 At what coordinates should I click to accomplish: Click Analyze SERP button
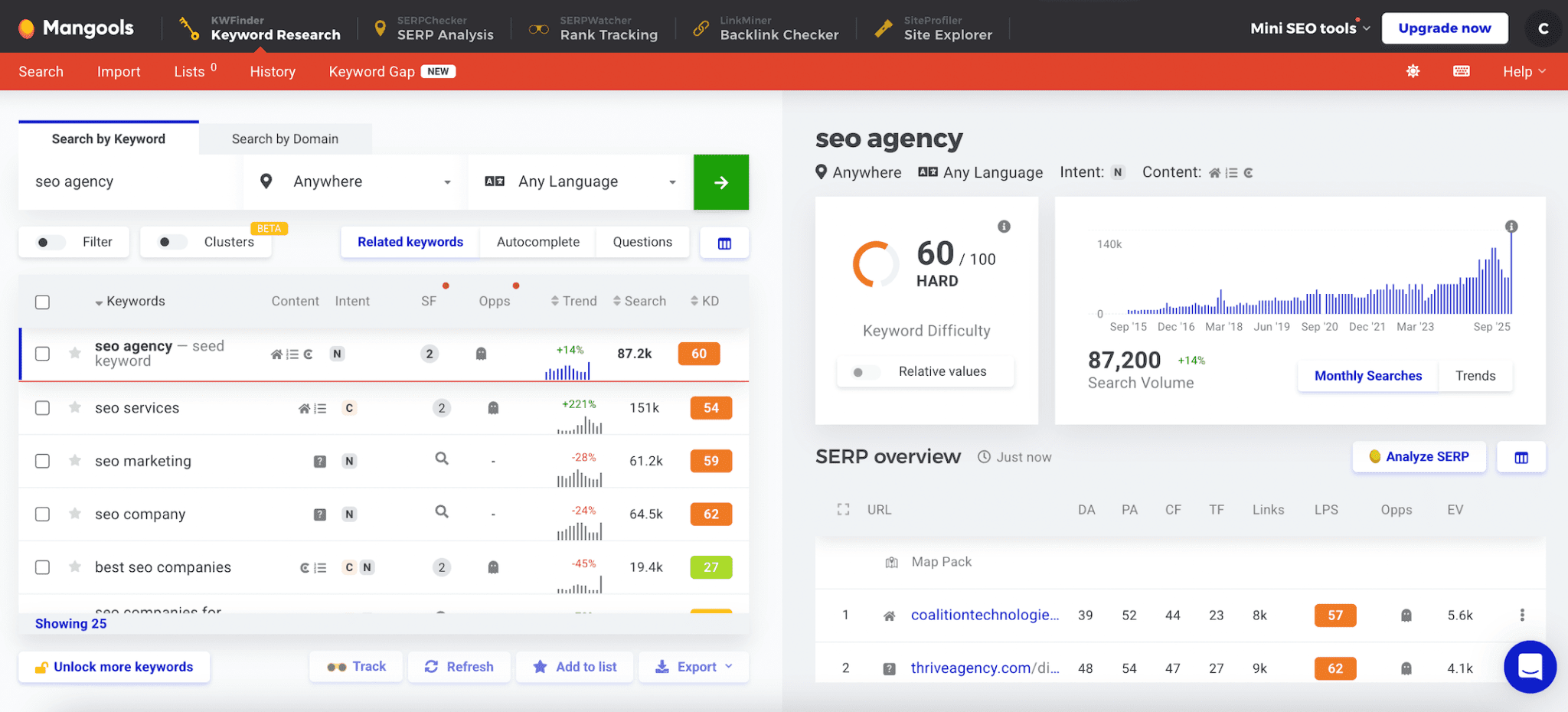[x=1419, y=457]
